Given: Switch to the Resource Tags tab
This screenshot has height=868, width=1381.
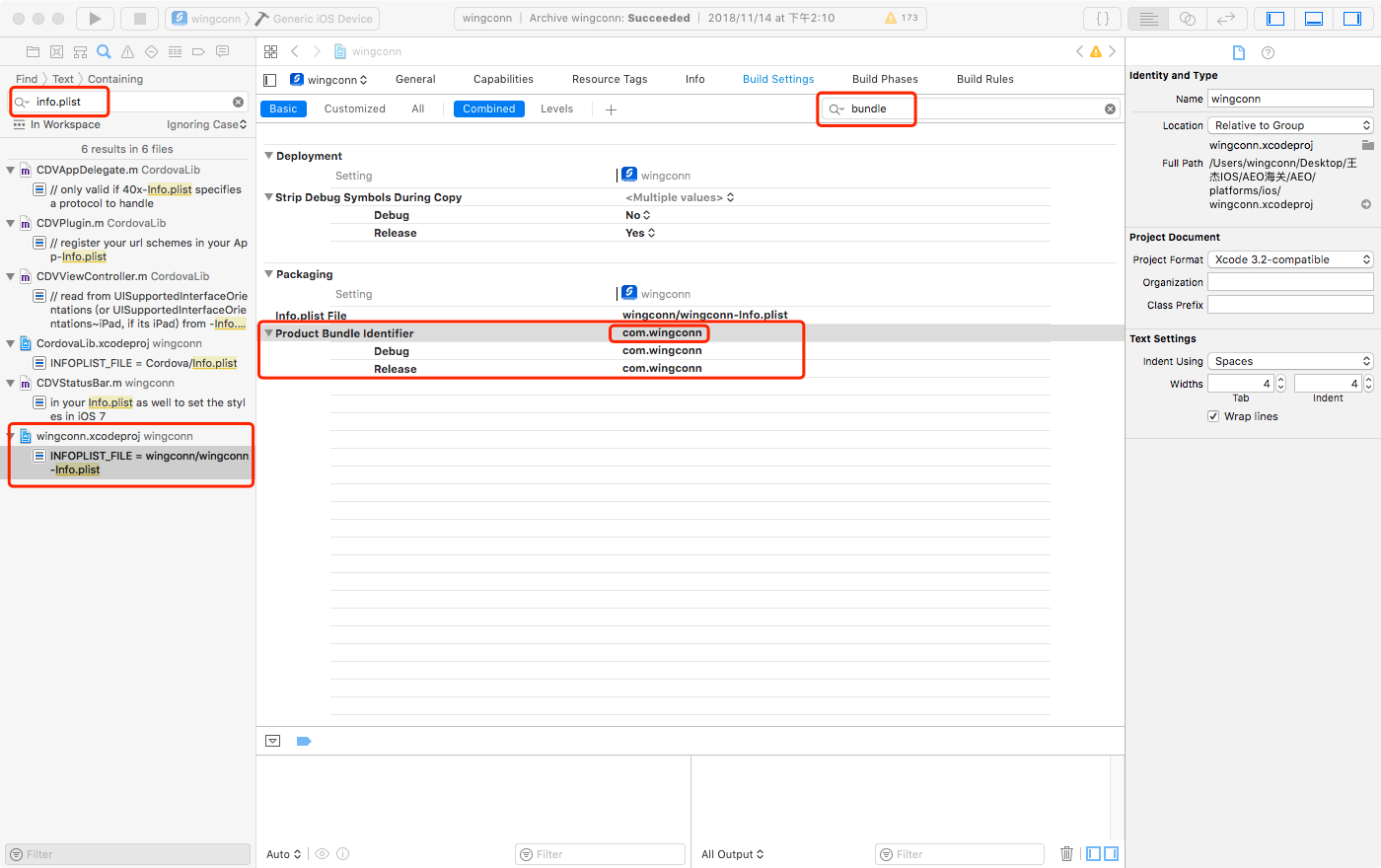Looking at the screenshot, I should click(610, 79).
